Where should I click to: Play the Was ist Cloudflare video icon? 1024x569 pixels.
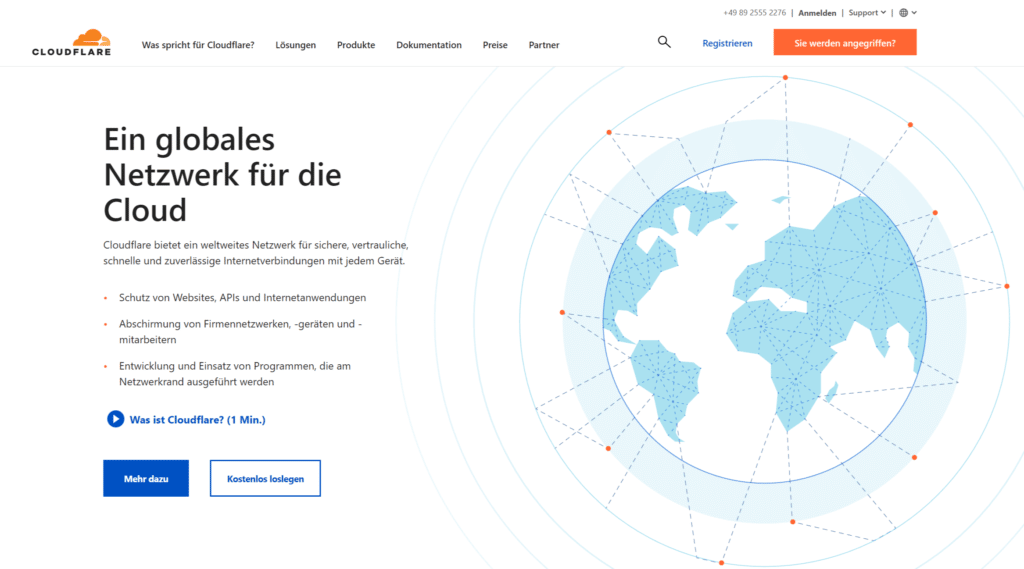click(x=116, y=419)
